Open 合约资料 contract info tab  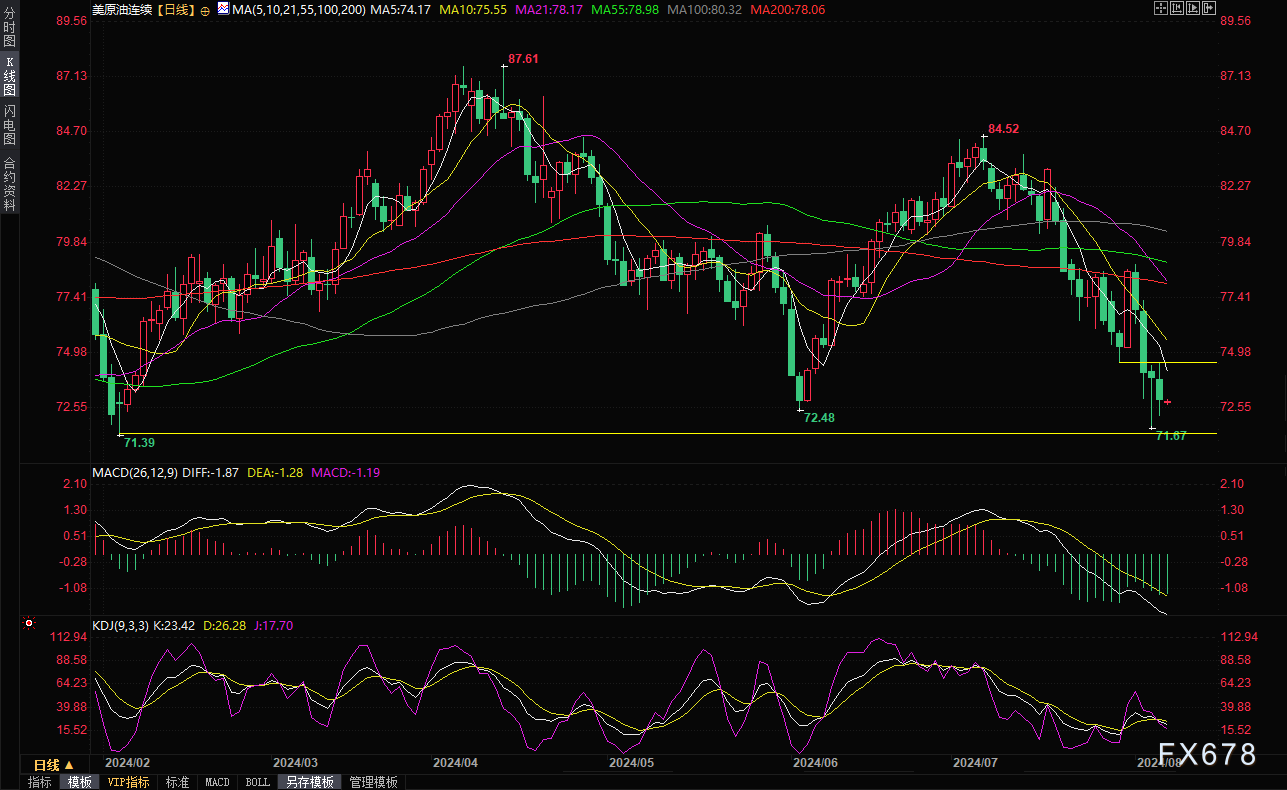10,183
